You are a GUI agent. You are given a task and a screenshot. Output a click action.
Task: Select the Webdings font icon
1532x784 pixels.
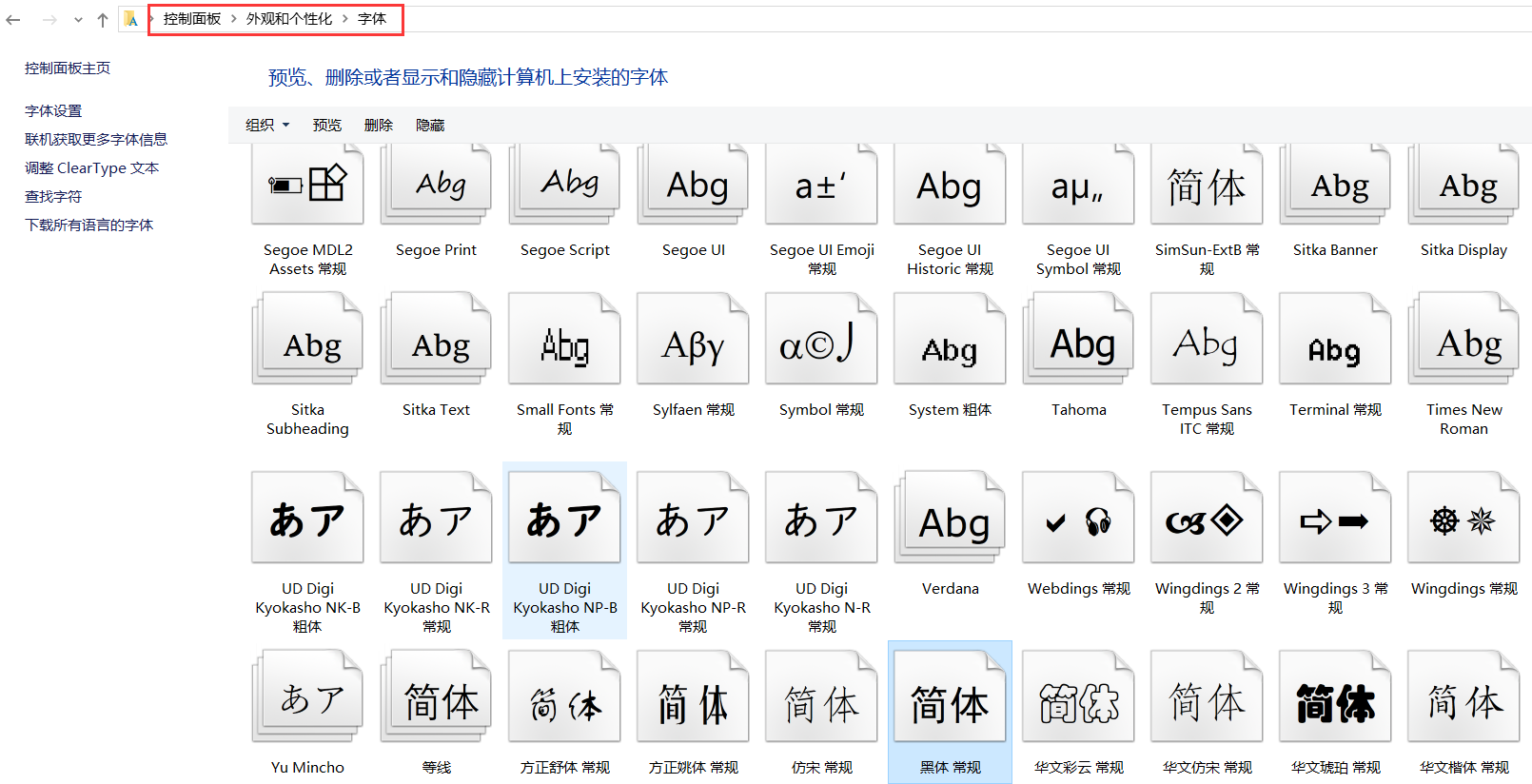point(1078,518)
